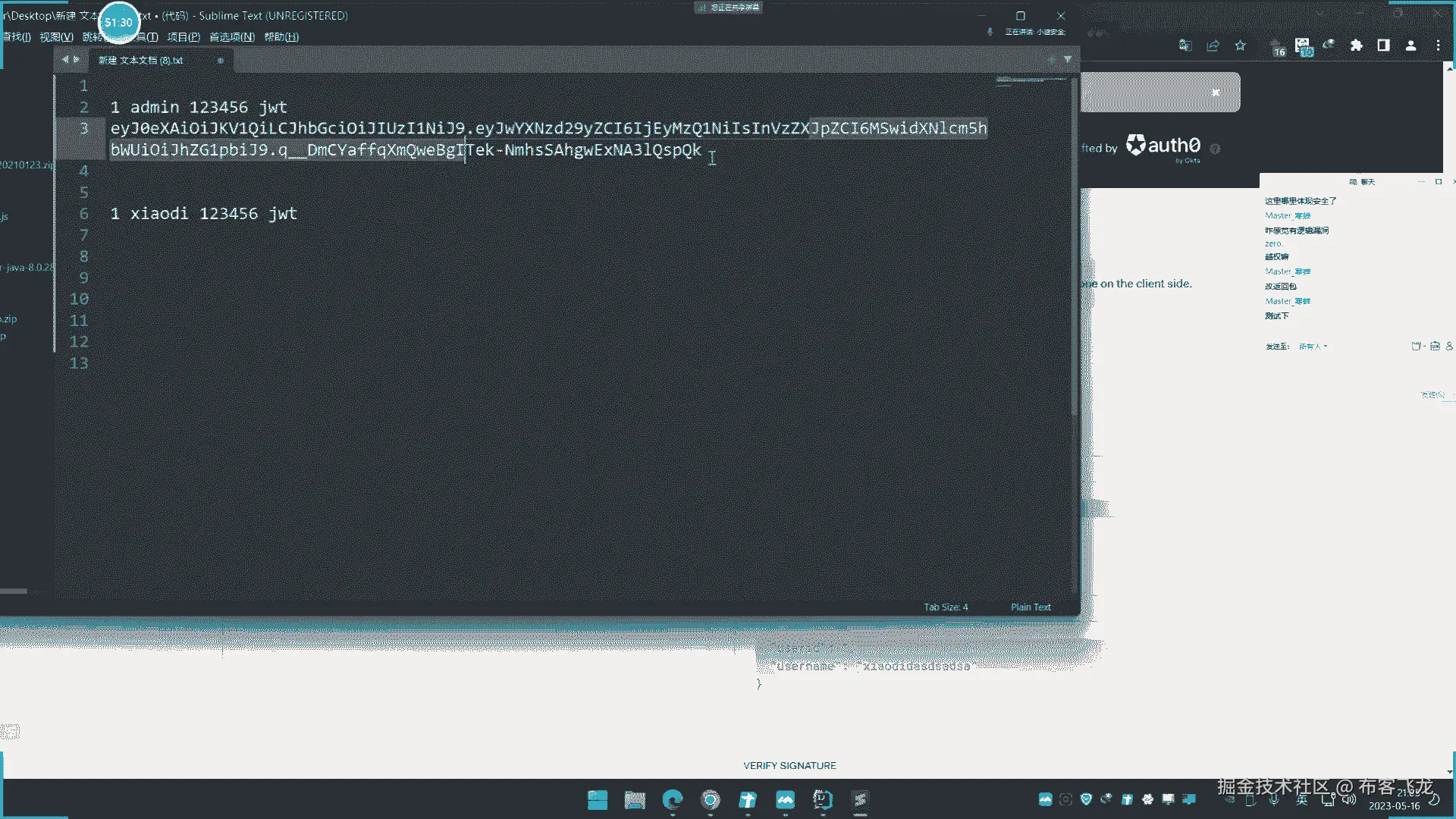Open Sublime tab list dropdown arrow
The image size is (1456, 819).
pos(1068,59)
